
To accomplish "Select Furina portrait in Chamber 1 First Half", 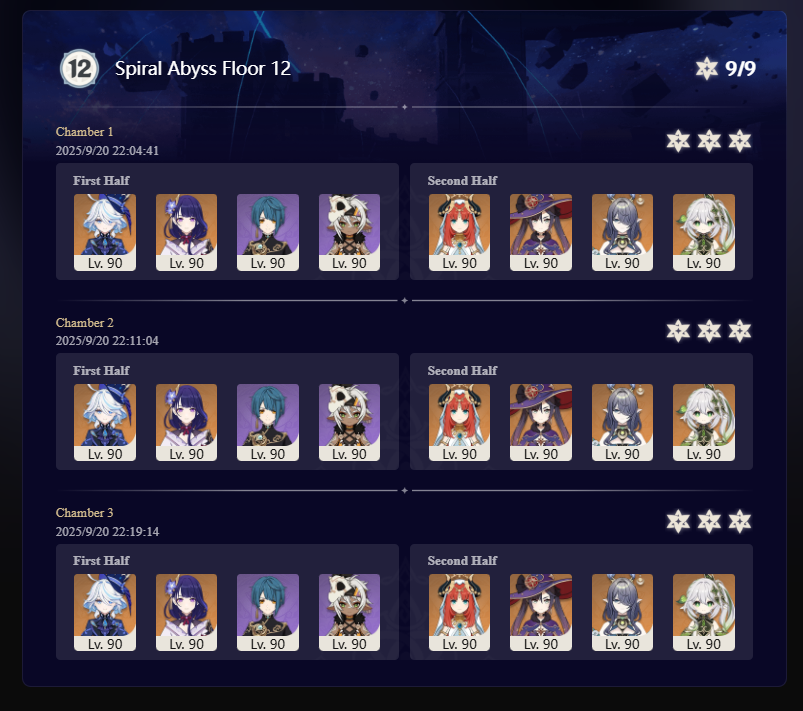I will click(105, 232).
